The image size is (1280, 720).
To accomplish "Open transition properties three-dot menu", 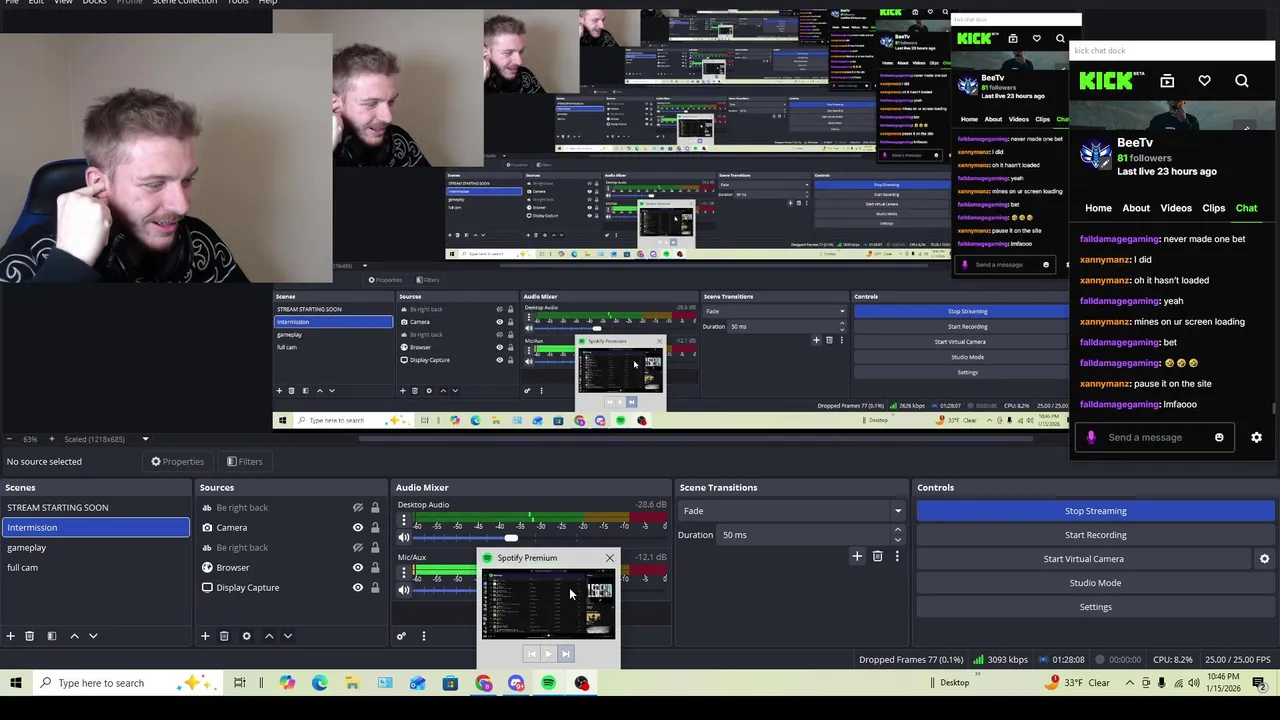I will click(897, 556).
